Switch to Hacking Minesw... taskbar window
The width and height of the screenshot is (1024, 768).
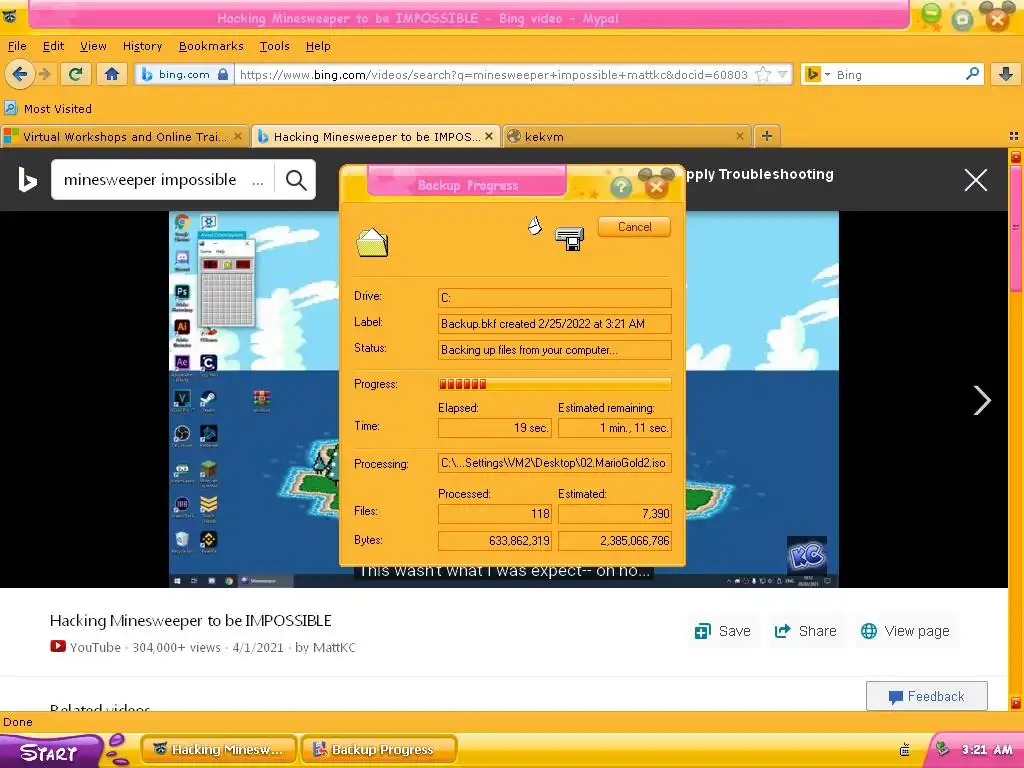tap(219, 750)
